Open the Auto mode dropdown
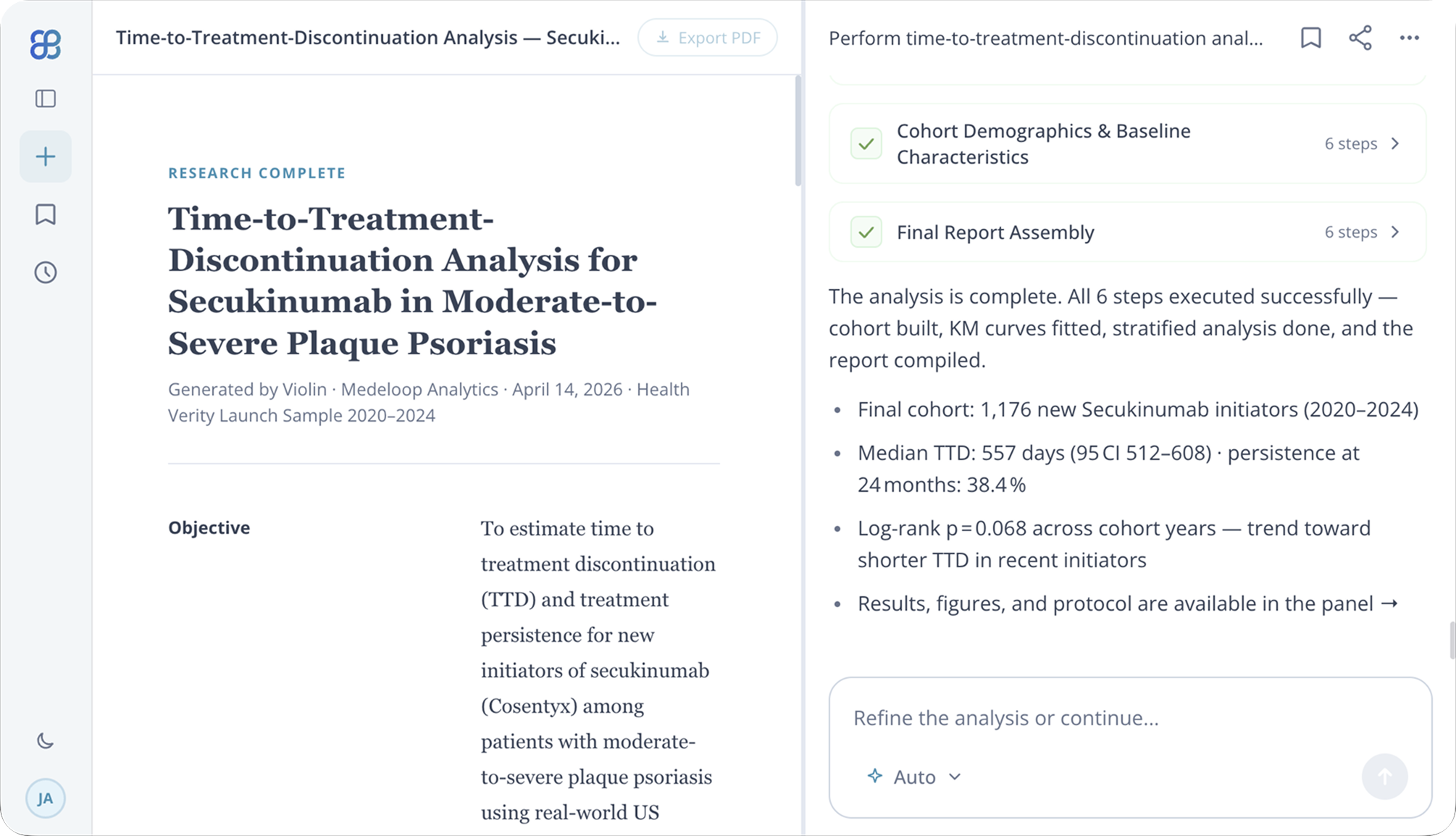The width and height of the screenshot is (1456, 836). click(915, 776)
